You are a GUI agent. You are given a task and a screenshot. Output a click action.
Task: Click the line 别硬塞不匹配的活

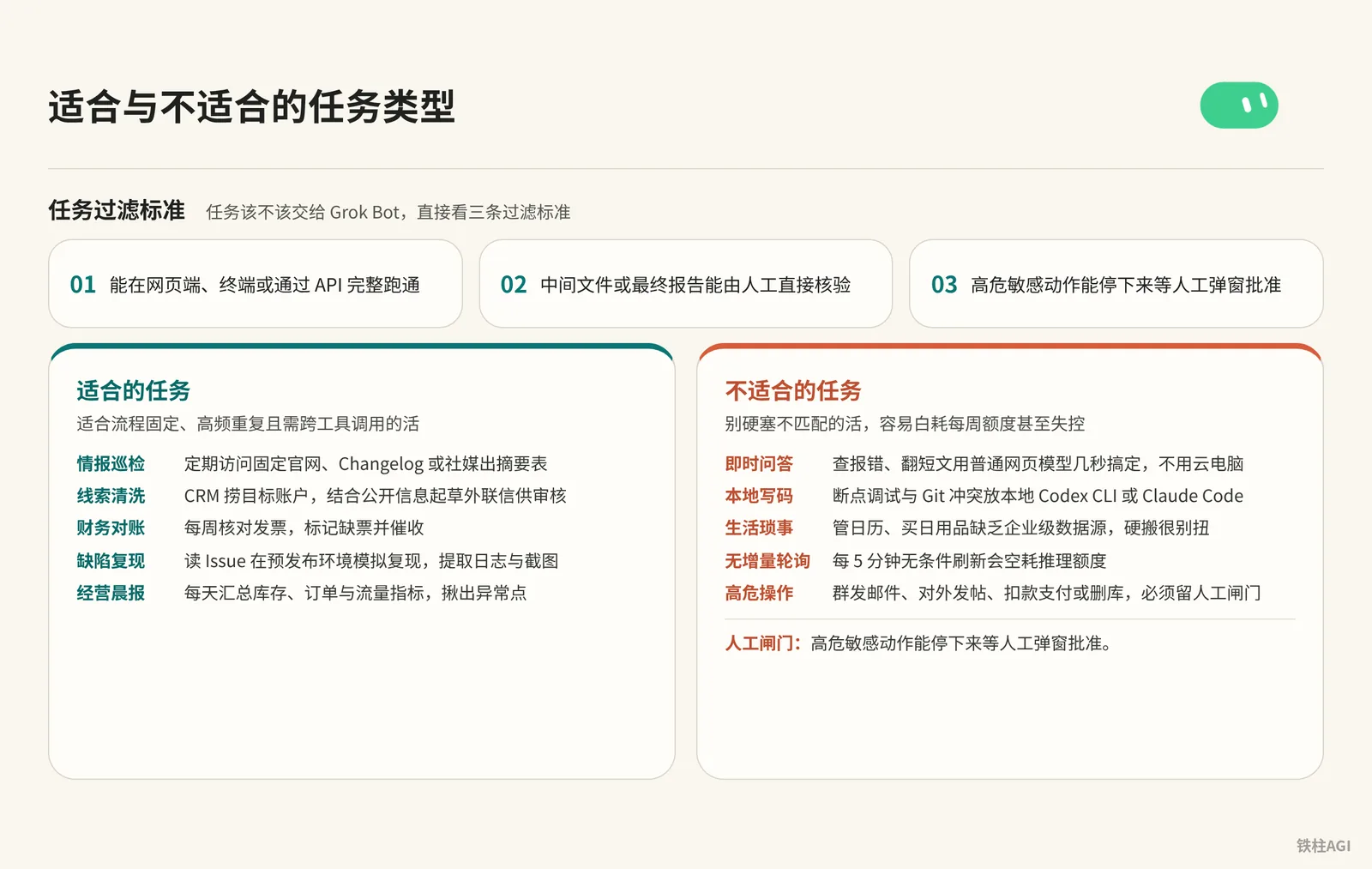905,424
